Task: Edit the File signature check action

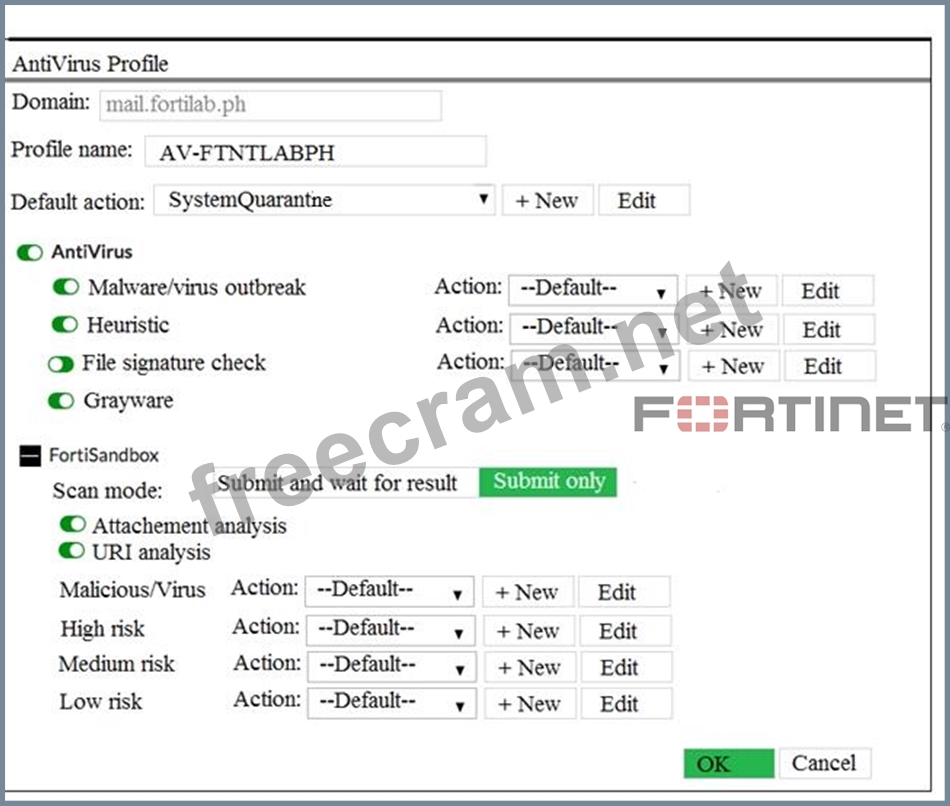Action: tap(831, 366)
